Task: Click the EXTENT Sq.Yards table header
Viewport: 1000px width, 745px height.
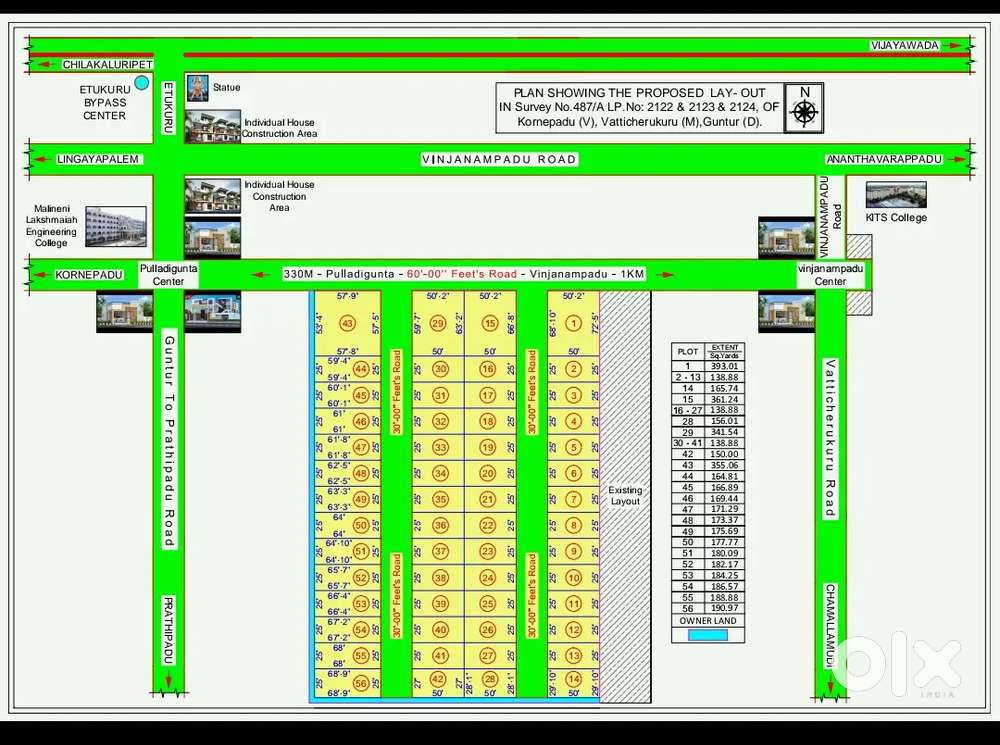Action: (x=725, y=351)
